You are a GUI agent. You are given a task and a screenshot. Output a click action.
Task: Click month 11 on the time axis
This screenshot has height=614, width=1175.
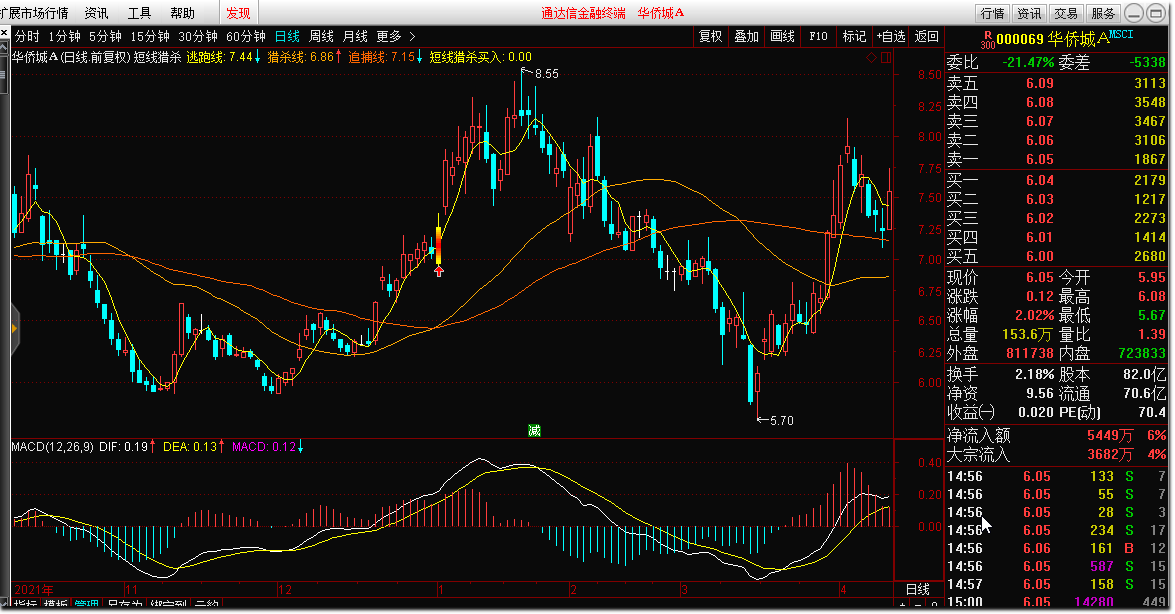click(132, 589)
